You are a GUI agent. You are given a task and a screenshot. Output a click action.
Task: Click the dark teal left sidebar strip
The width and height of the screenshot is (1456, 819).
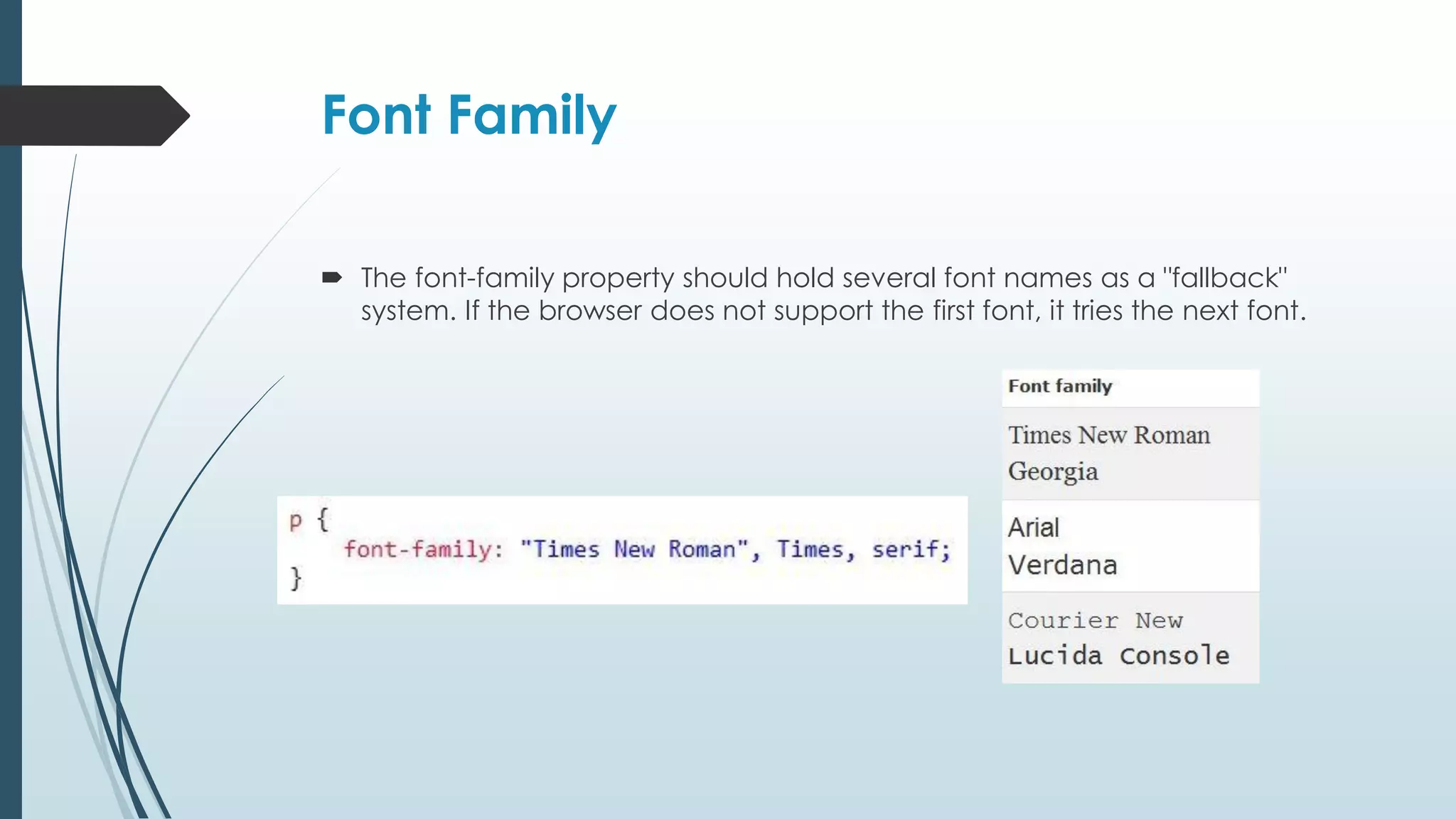coord(11,455)
